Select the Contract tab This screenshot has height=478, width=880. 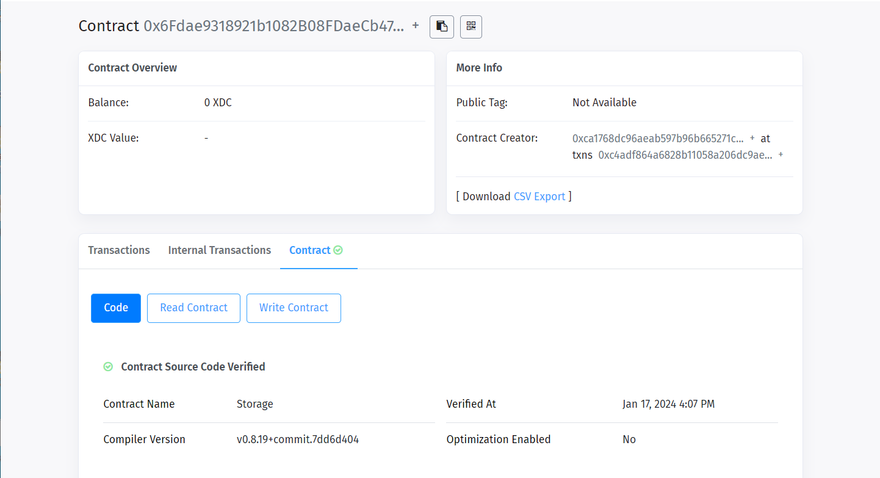[x=309, y=250]
